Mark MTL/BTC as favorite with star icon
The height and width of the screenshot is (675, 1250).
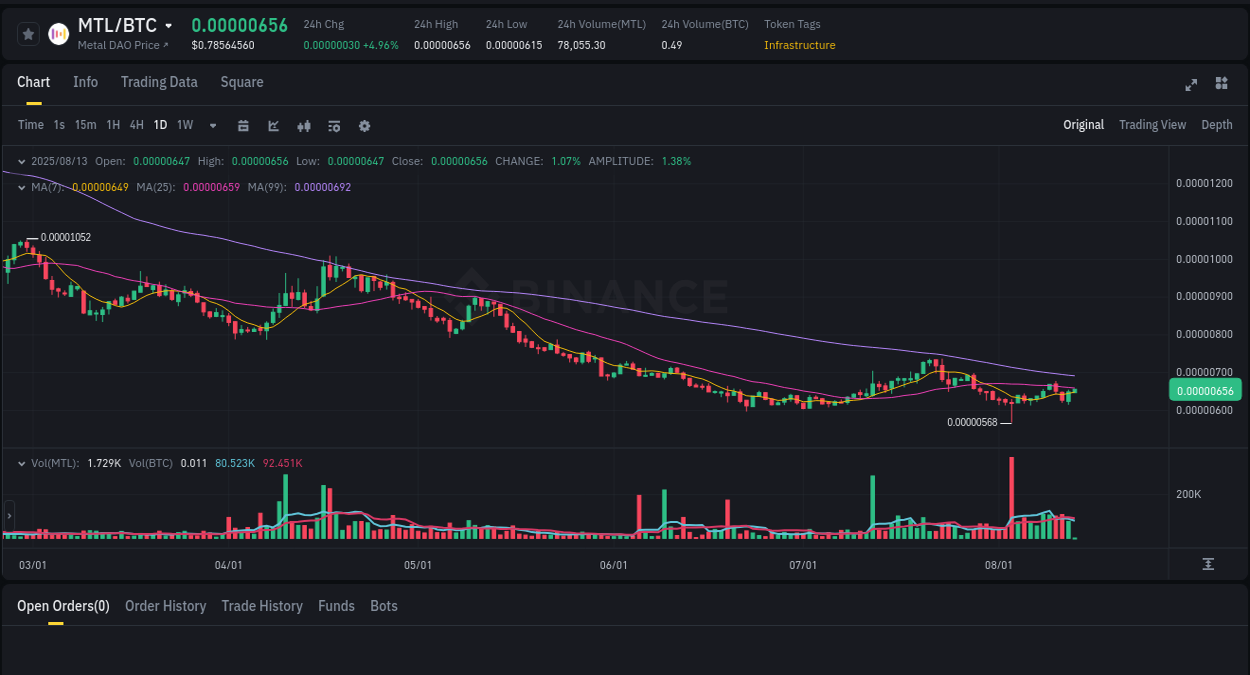pyautogui.click(x=28, y=33)
